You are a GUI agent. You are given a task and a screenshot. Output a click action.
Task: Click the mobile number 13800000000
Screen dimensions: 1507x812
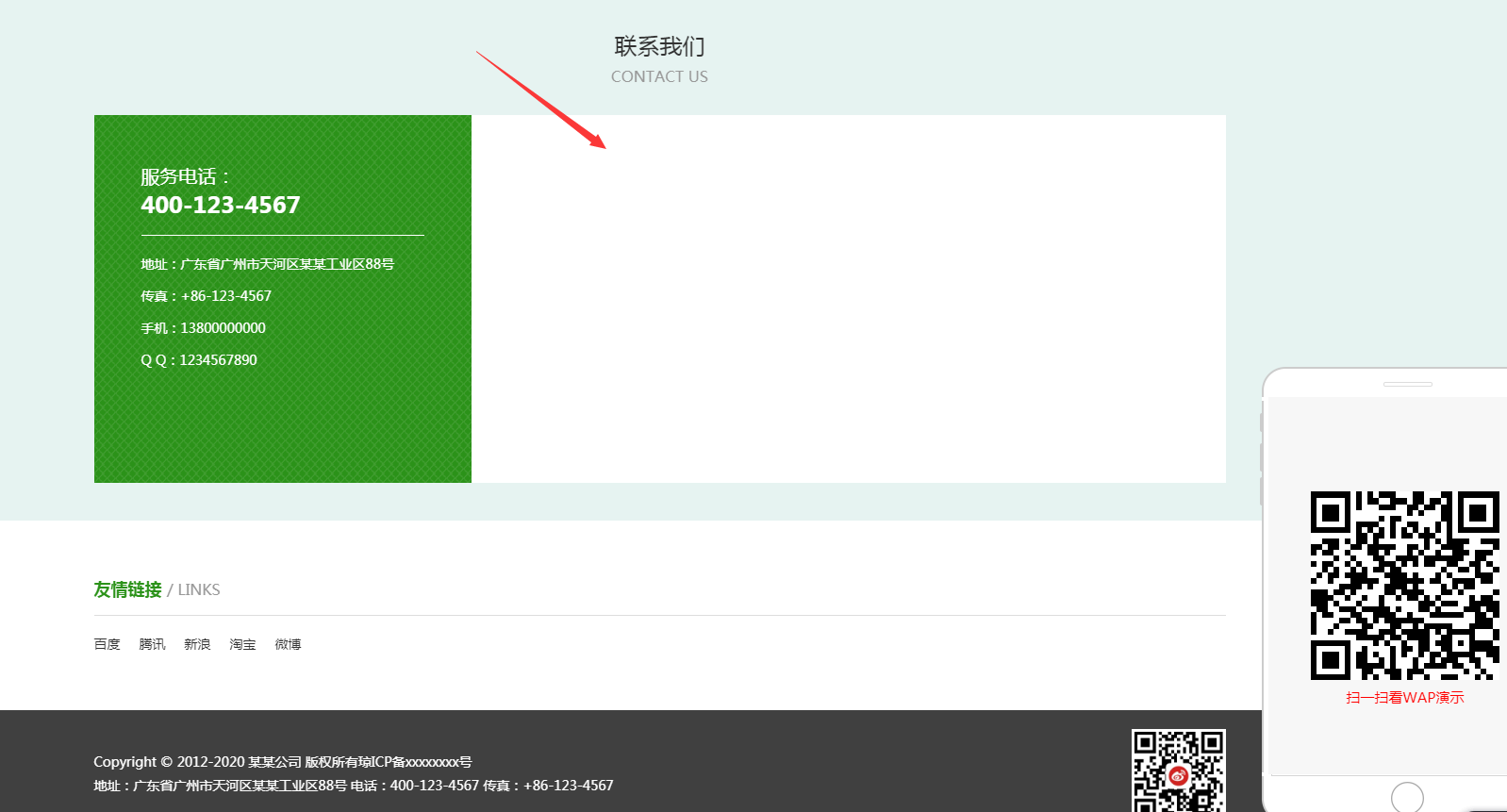pyautogui.click(x=223, y=328)
